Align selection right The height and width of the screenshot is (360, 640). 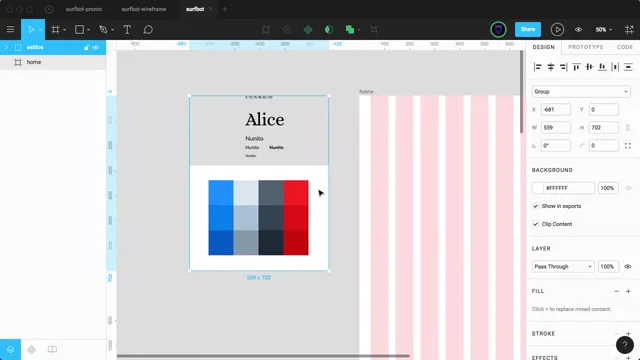click(563, 67)
